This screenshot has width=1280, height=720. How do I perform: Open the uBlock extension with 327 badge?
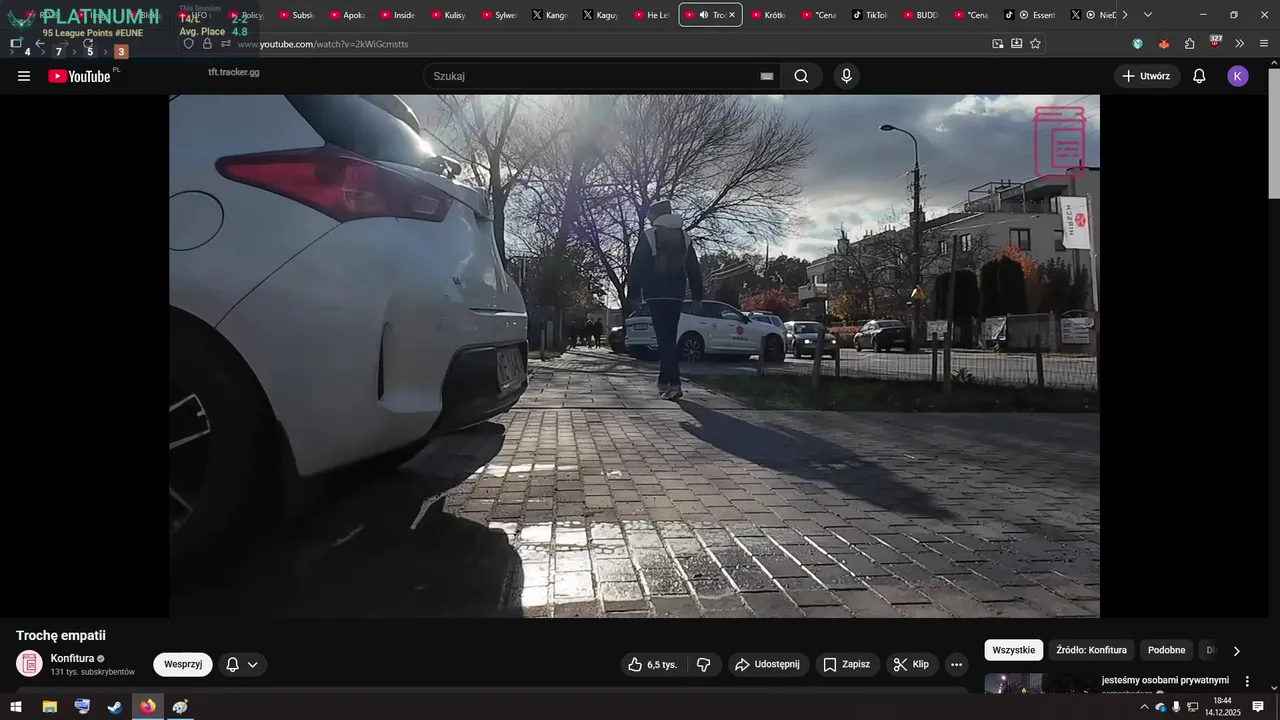(1215, 42)
